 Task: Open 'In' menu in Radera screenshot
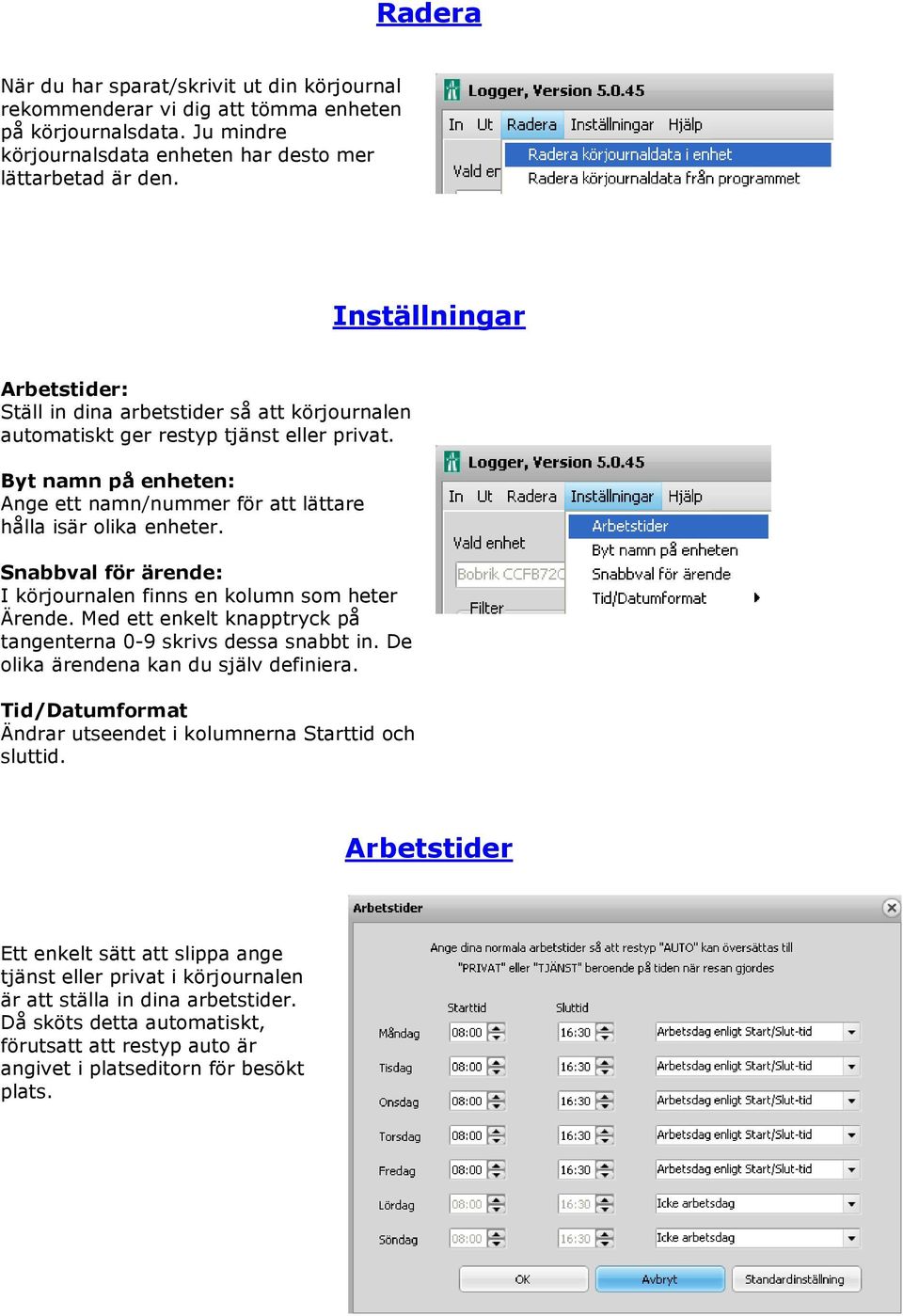pyautogui.click(x=456, y=124)
